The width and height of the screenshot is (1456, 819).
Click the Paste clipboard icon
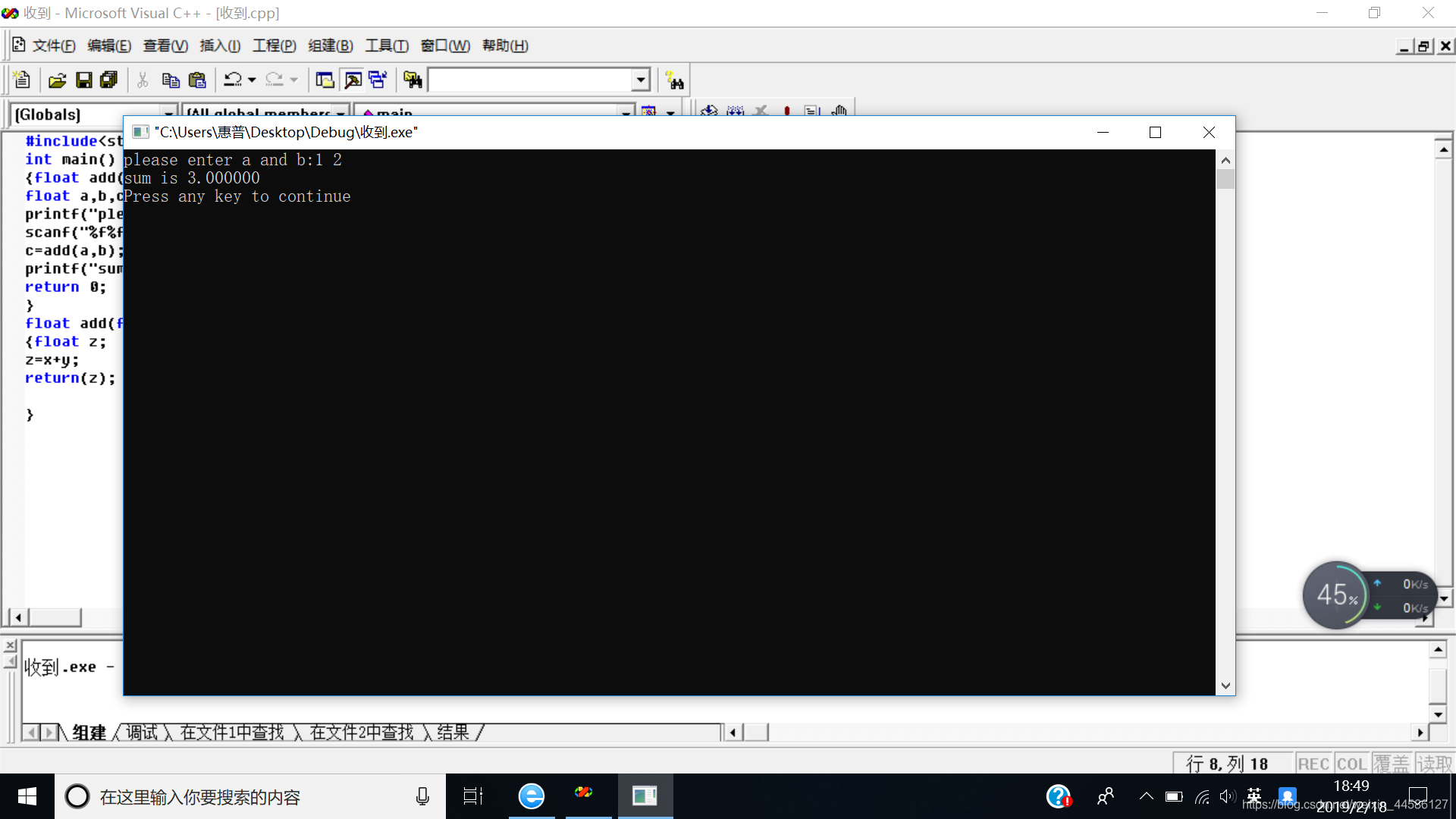tap(197, 80)
